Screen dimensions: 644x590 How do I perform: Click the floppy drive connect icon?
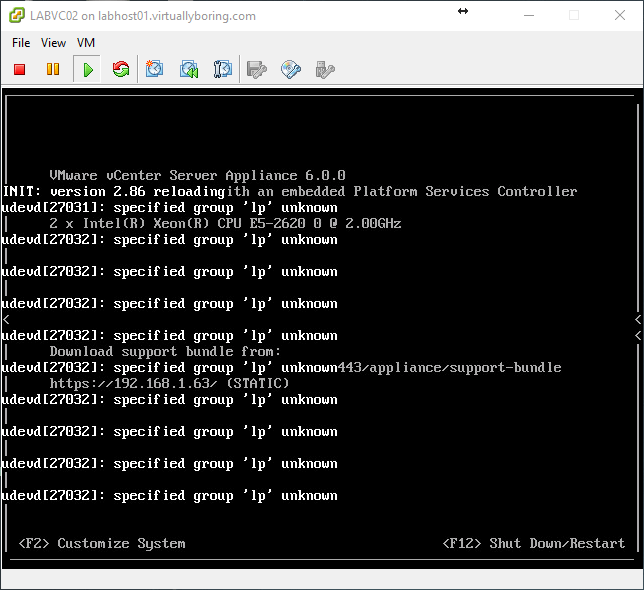pos(257,69)
